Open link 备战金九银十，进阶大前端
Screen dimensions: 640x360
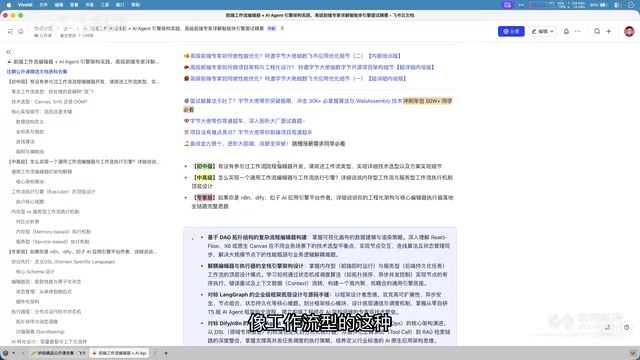pos(239,144)
